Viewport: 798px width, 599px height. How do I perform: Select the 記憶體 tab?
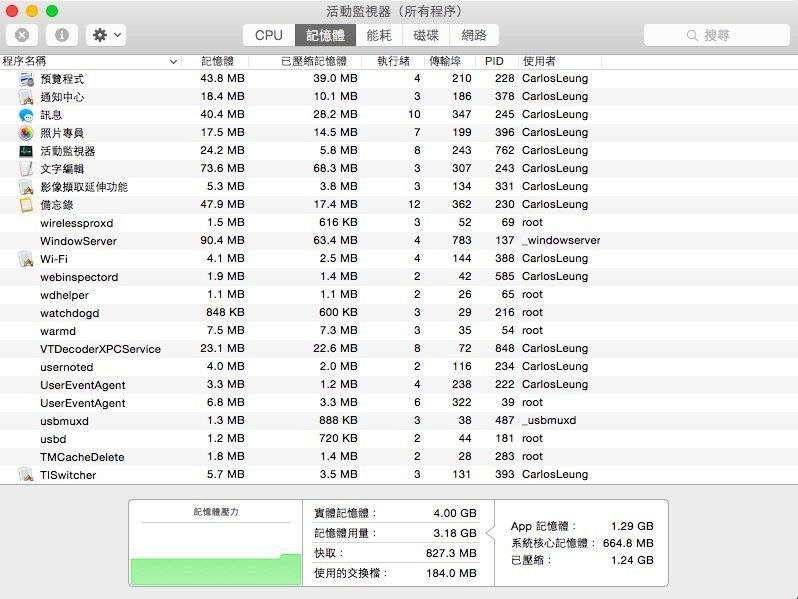(x=325, y=35)
